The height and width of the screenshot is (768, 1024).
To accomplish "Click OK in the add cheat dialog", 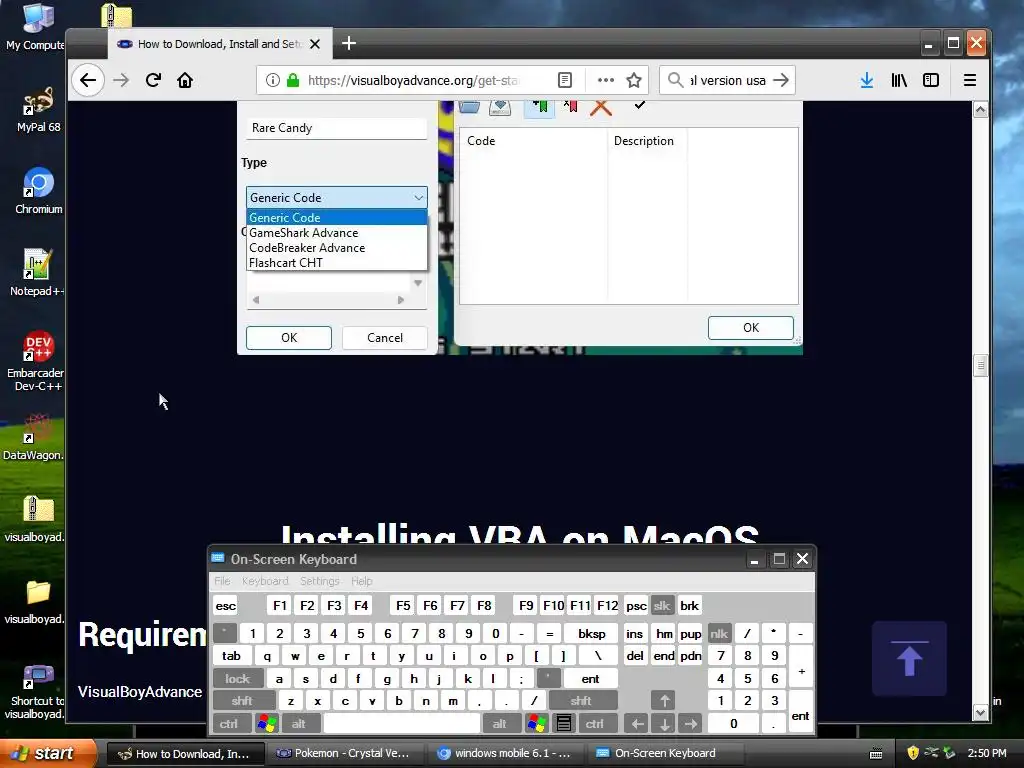I will [x=289, y=338].
